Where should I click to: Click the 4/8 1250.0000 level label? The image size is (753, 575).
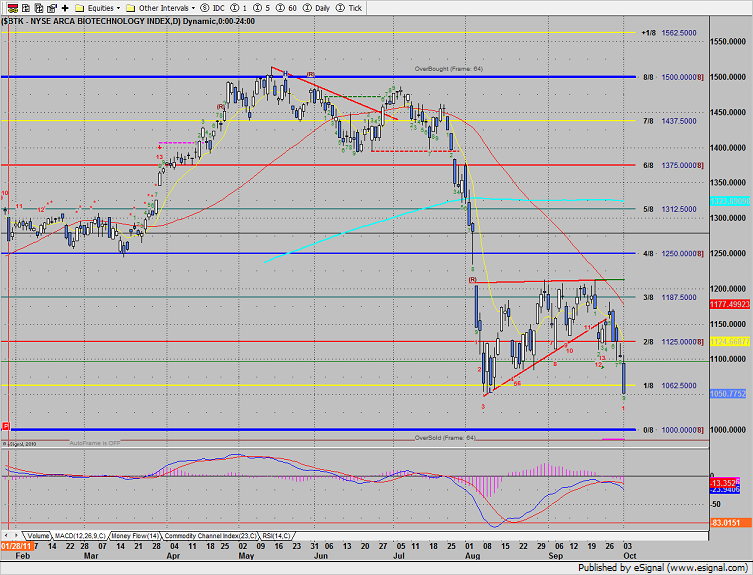click(673, 253)
